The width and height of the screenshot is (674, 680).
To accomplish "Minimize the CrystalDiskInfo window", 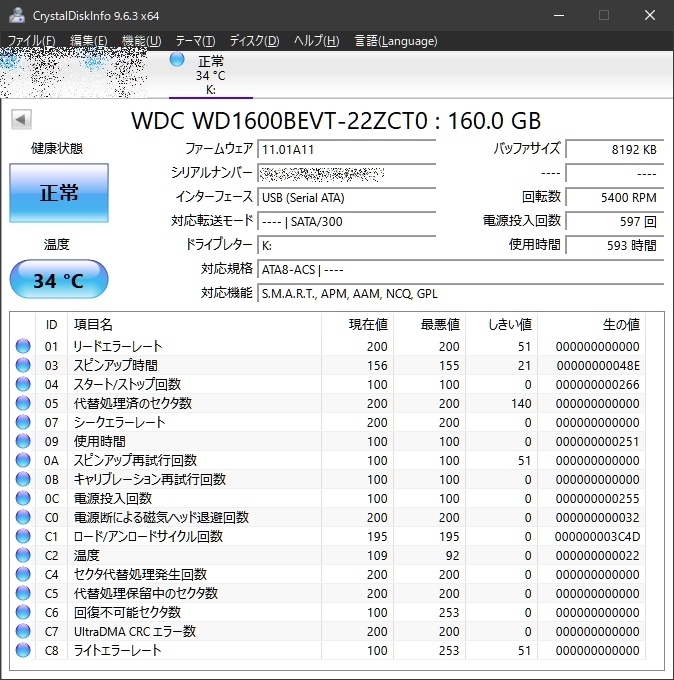I will [559, 16].
